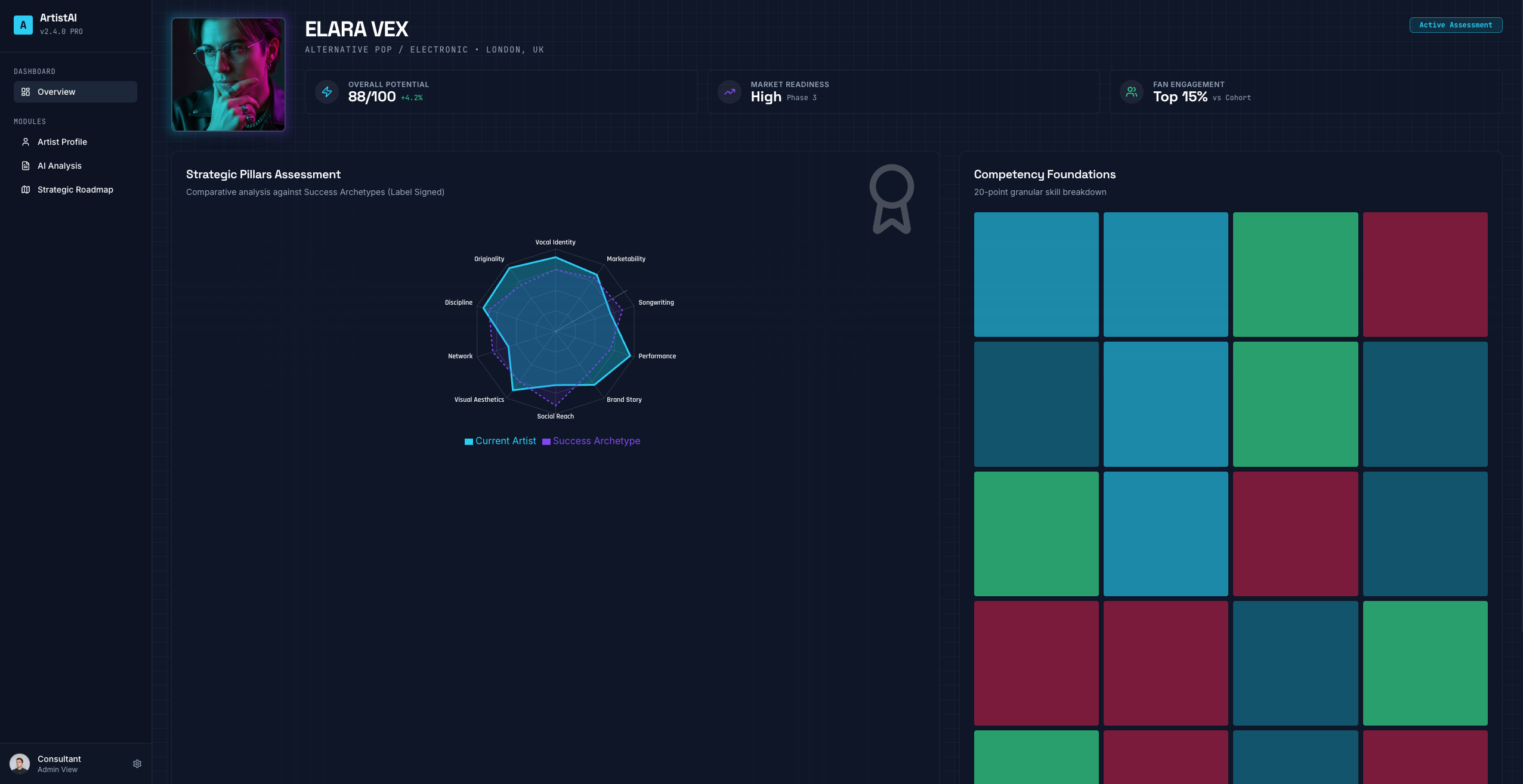Click the Discipline radar label
This screenshot has width=1523, height=784.
pyautogui.click(x=459, y=302)
